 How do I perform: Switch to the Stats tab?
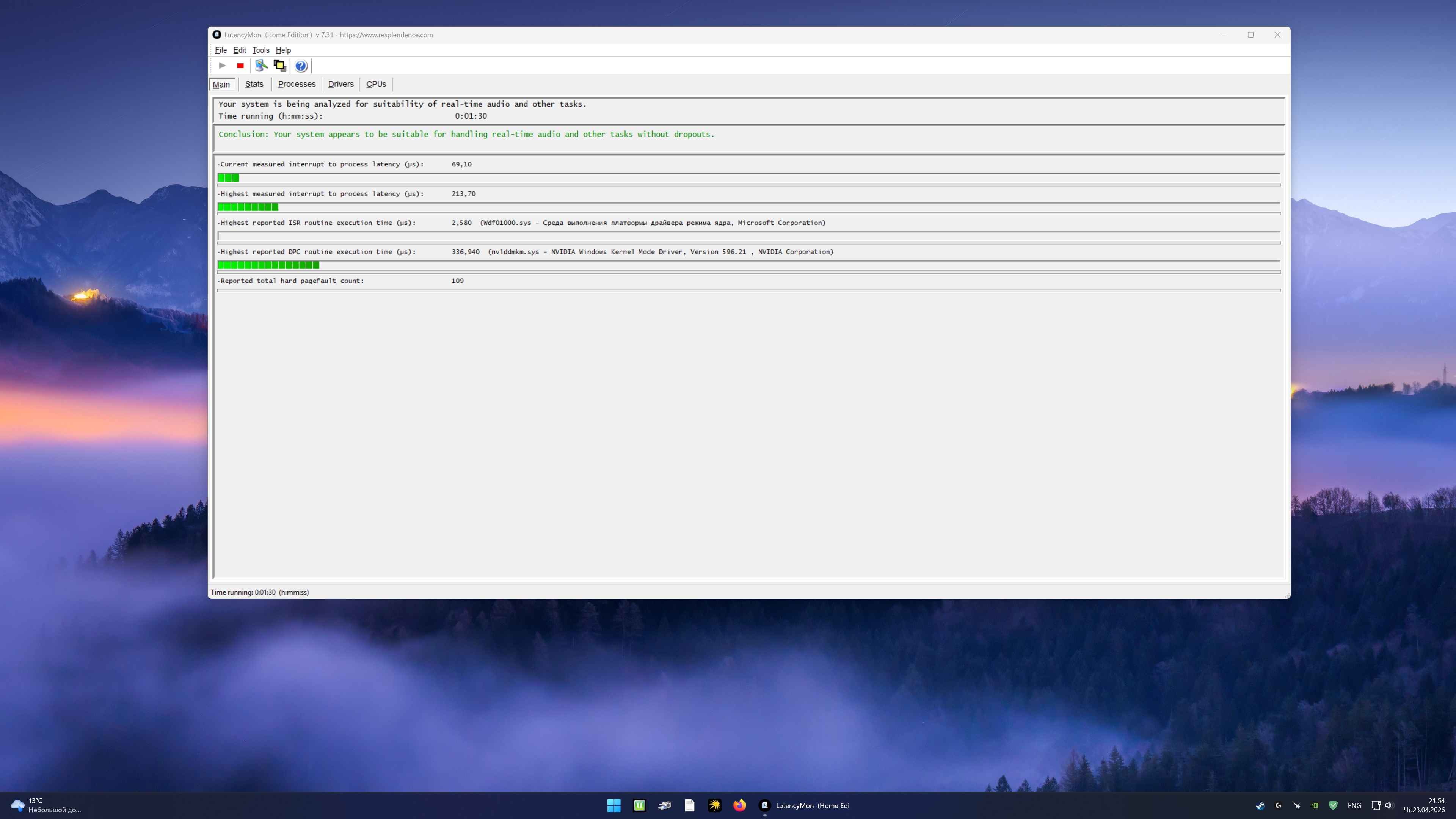click(x=254, y=84)
